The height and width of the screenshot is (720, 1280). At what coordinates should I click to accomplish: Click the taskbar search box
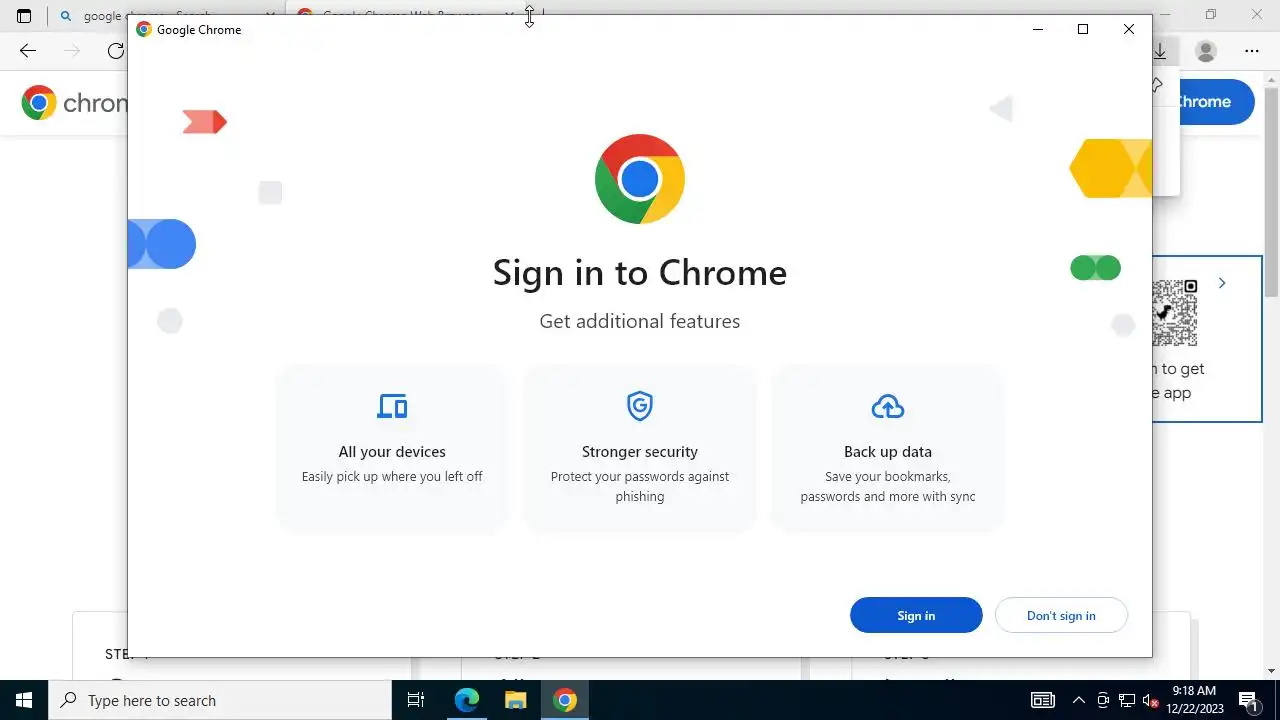[x=220, y=700]
